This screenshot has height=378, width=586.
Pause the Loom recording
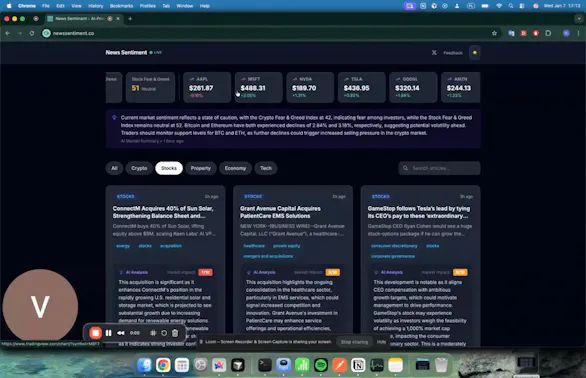(108, 333)
